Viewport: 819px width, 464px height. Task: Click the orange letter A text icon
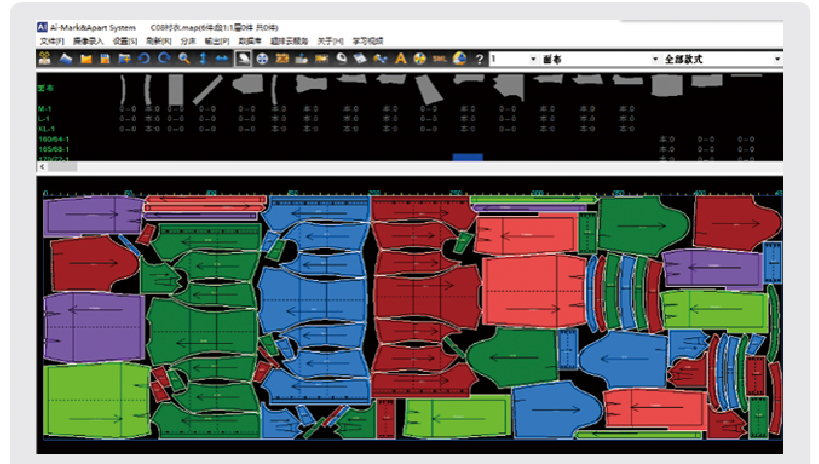click(401, 59)
